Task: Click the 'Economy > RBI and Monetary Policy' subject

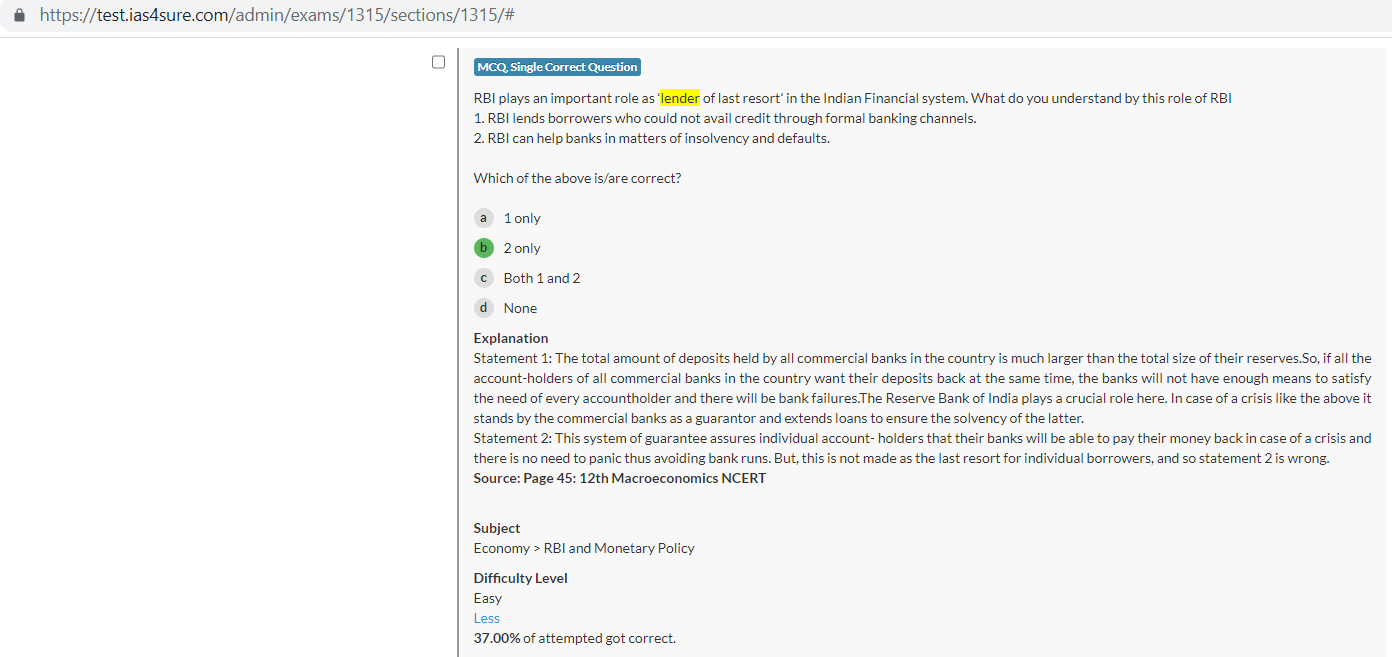Action: [x=584, y=548]
